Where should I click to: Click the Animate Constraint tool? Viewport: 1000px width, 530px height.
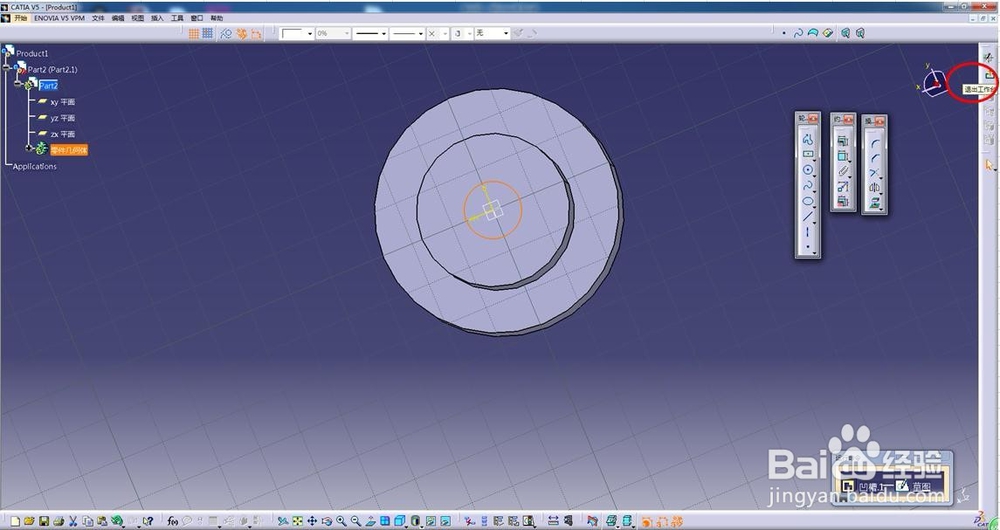842,187
